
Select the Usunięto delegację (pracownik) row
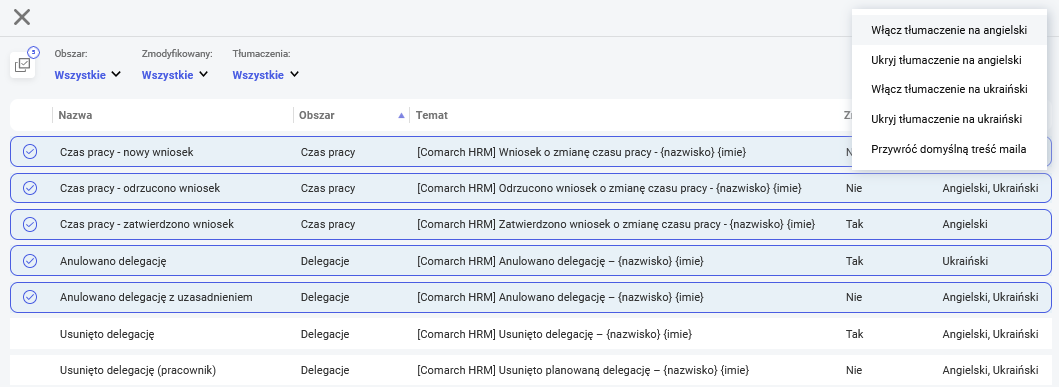pos(530,370)
